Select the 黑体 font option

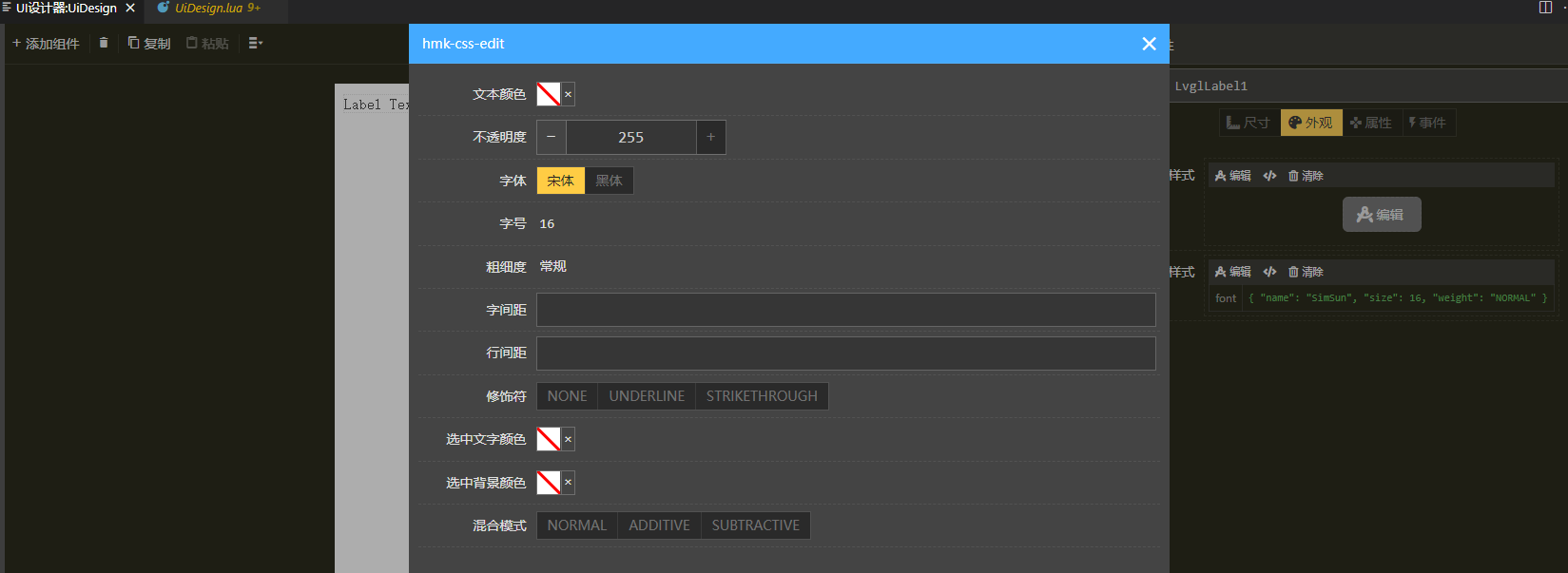point(609,181)
